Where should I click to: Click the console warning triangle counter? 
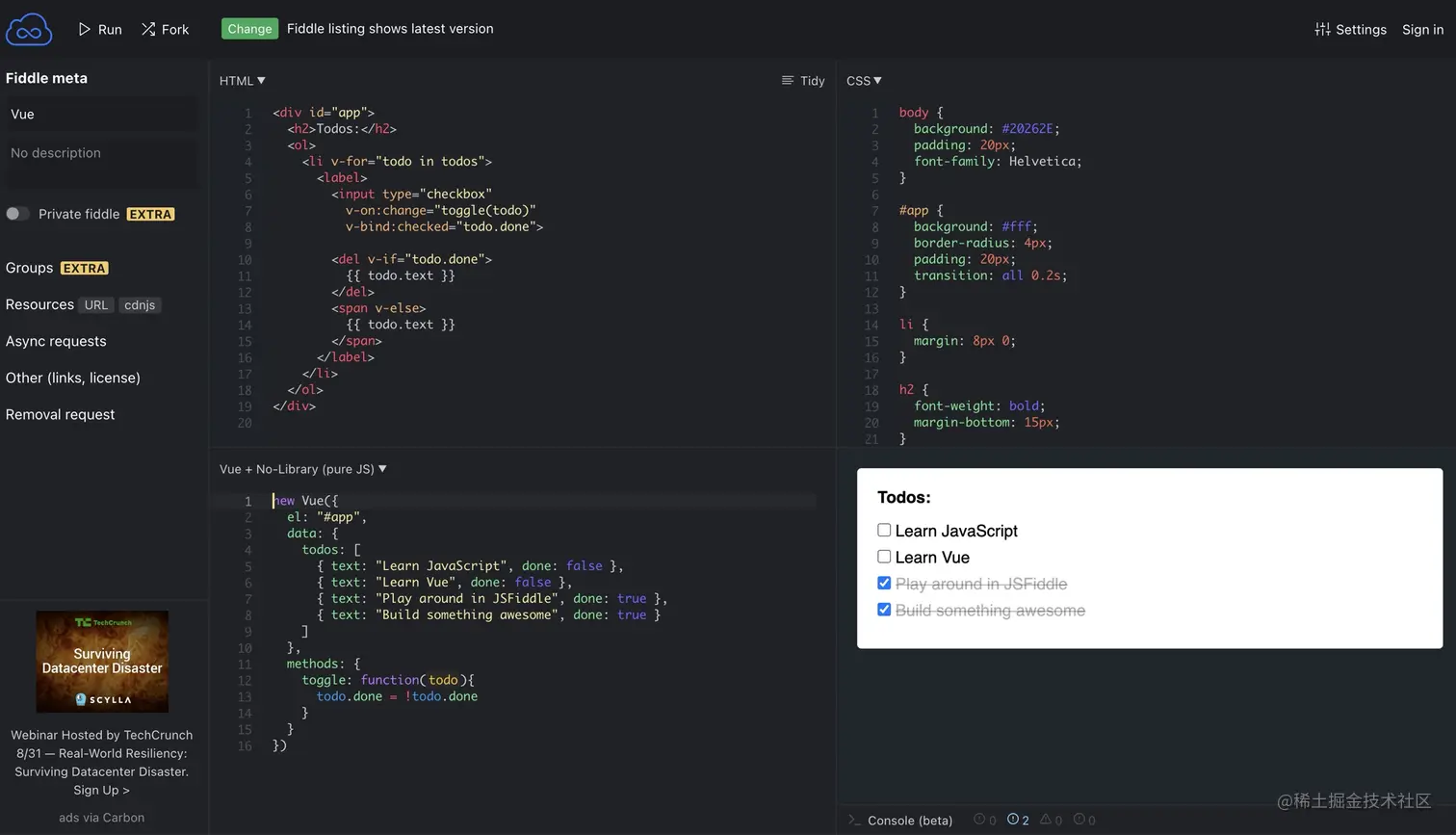click(1051, 820)
